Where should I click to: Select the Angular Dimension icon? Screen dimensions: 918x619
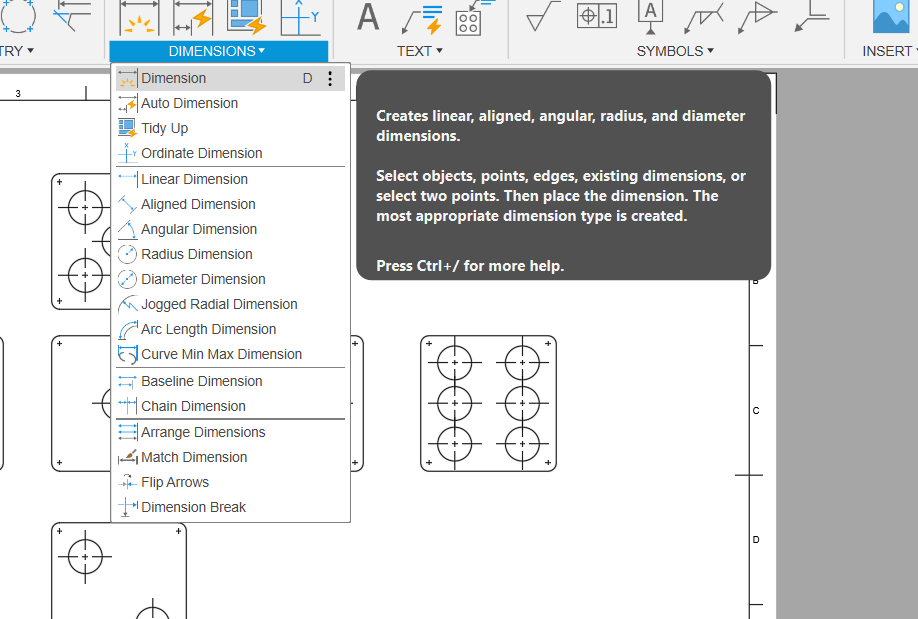[127, 229]
